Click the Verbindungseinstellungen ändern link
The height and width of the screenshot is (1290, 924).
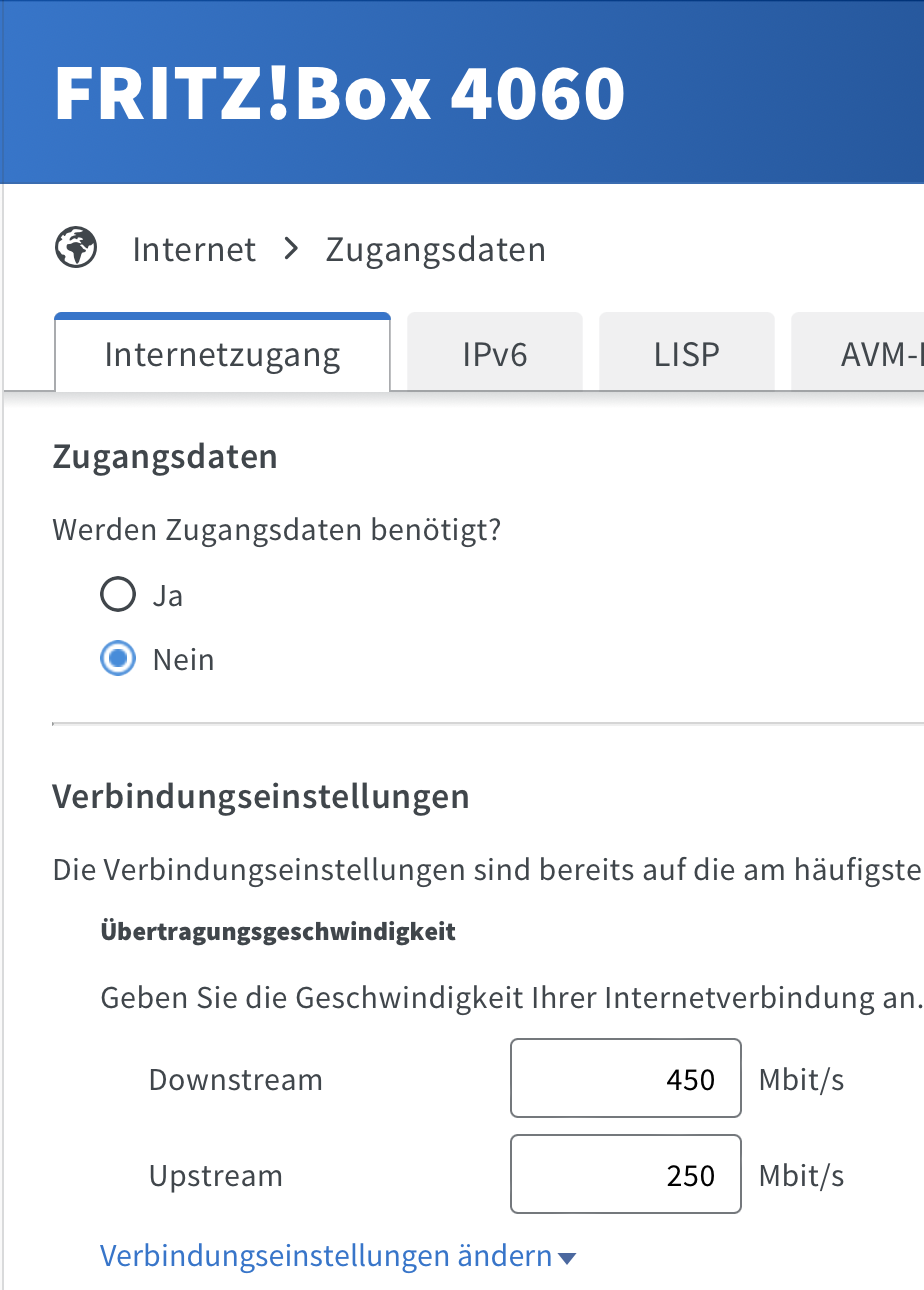click(327, 1255)
